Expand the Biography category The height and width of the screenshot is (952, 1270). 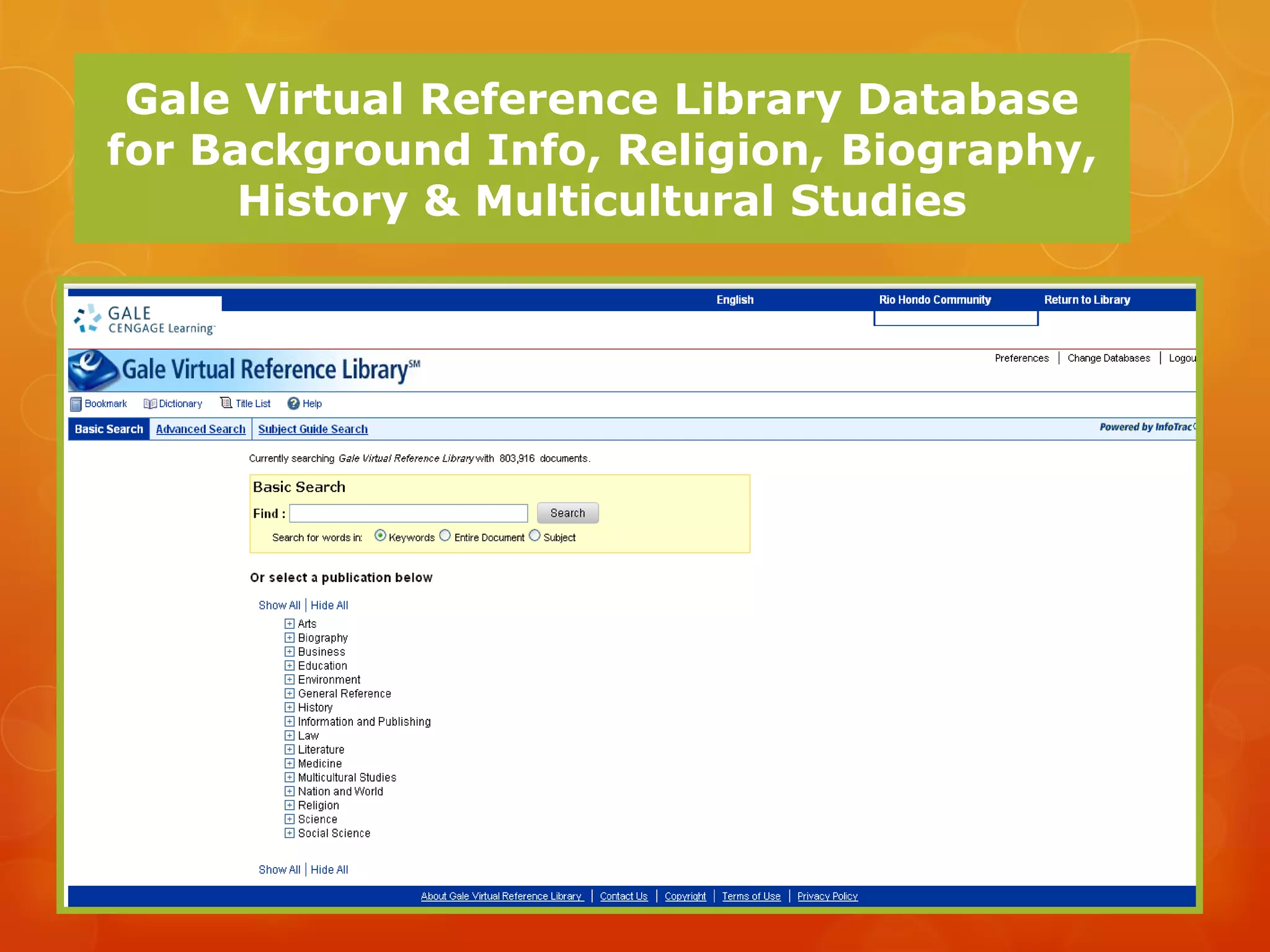pos(290,638)
